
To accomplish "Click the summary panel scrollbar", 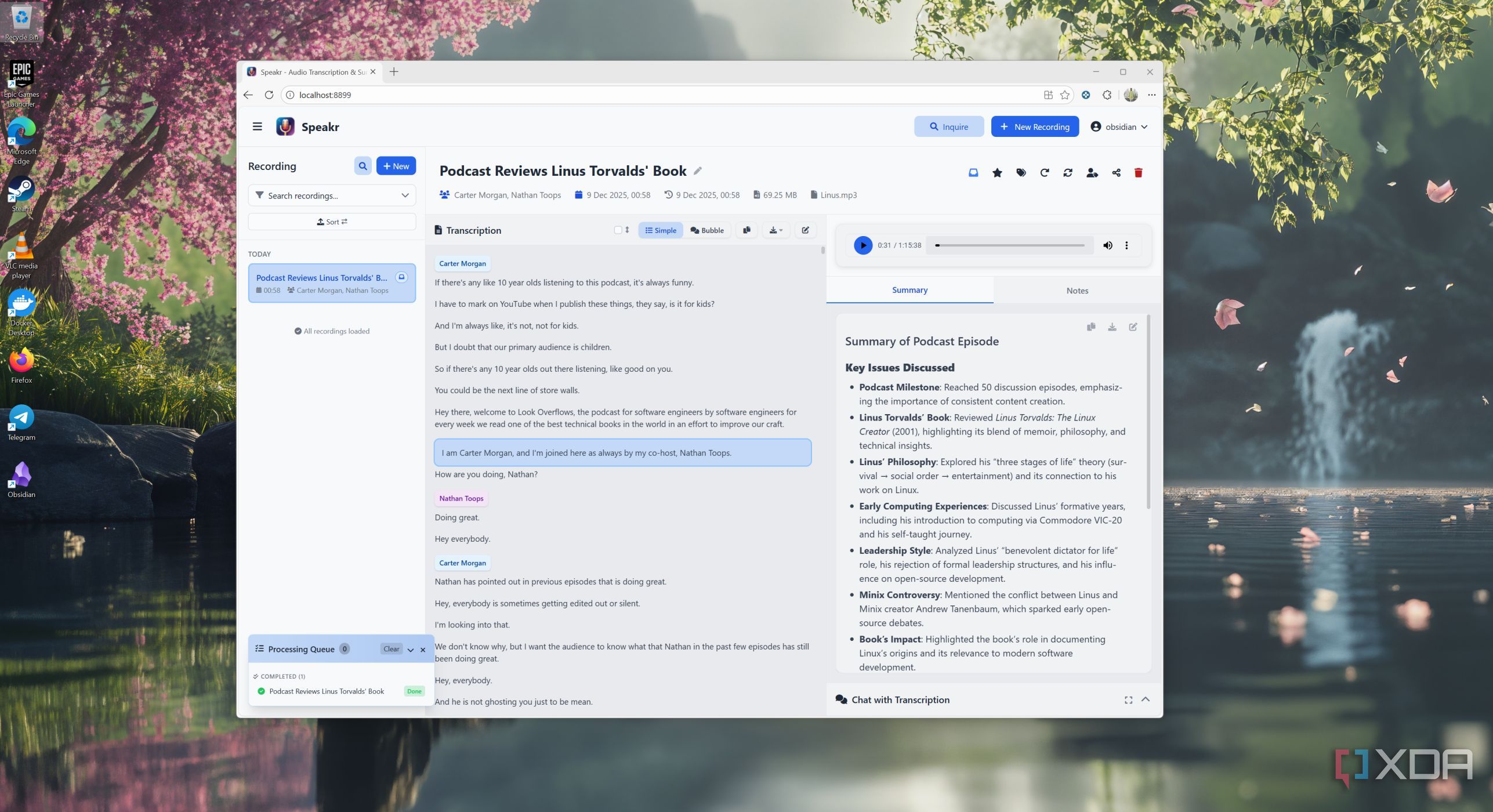I will [1148, 413].
